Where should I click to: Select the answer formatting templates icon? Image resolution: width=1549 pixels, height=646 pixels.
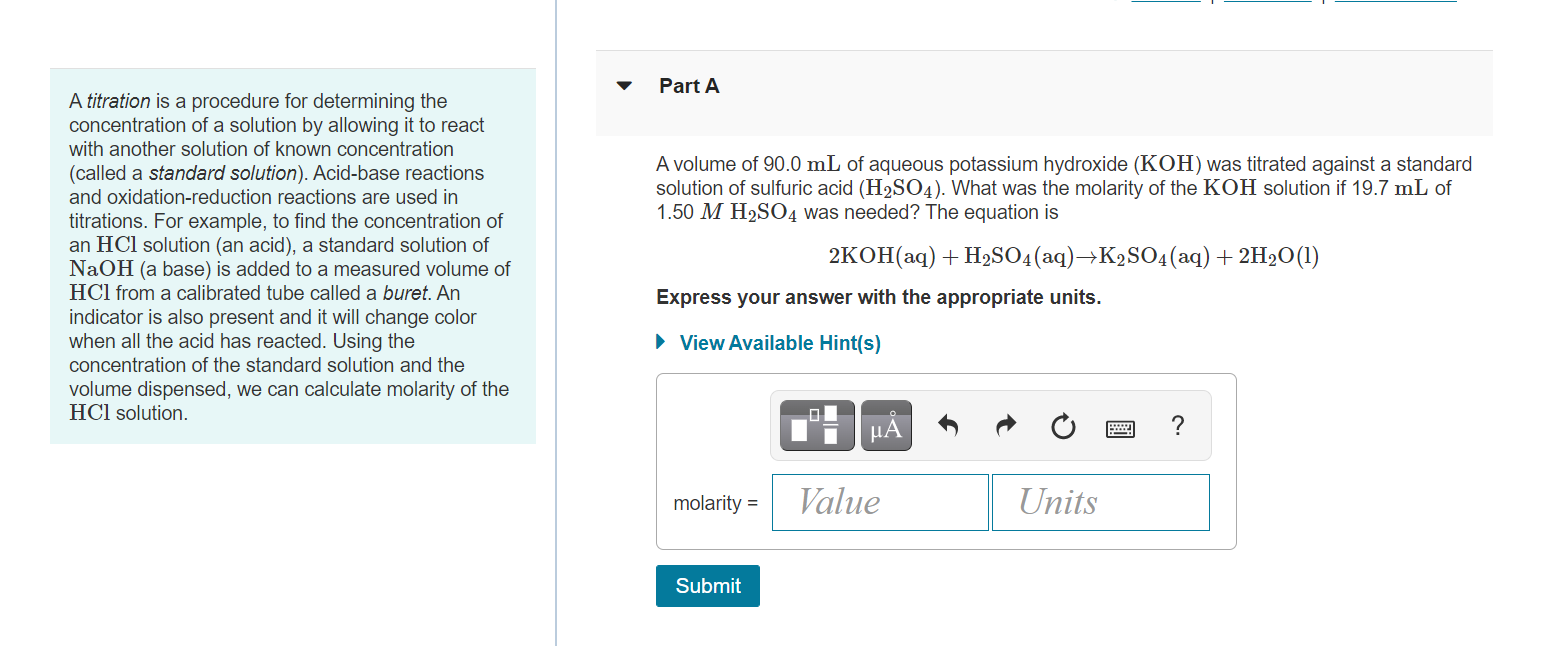[x=815, y=424]
